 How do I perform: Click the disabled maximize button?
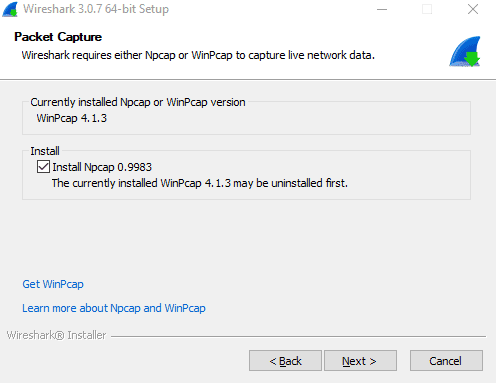tap(427, 9)
